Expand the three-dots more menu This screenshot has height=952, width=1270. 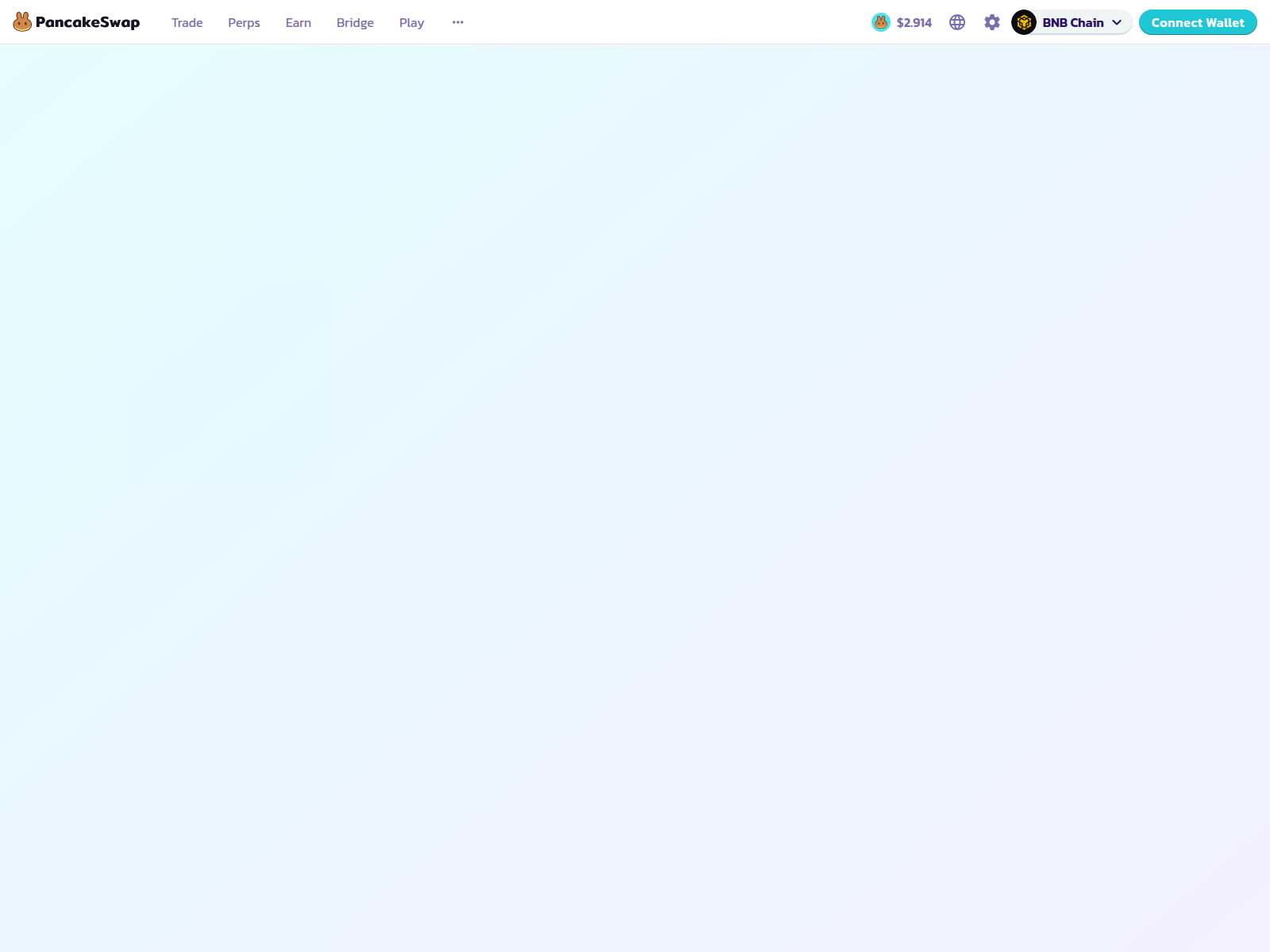(458, 22)
